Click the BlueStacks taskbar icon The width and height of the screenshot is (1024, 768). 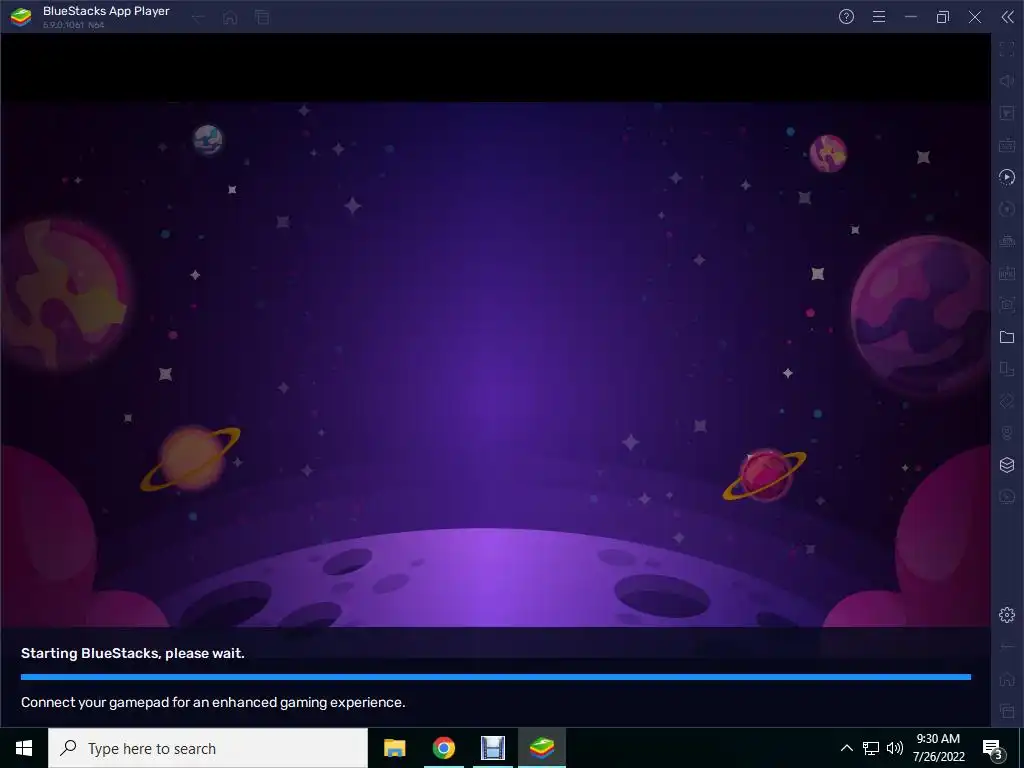(x=541, y=748)
